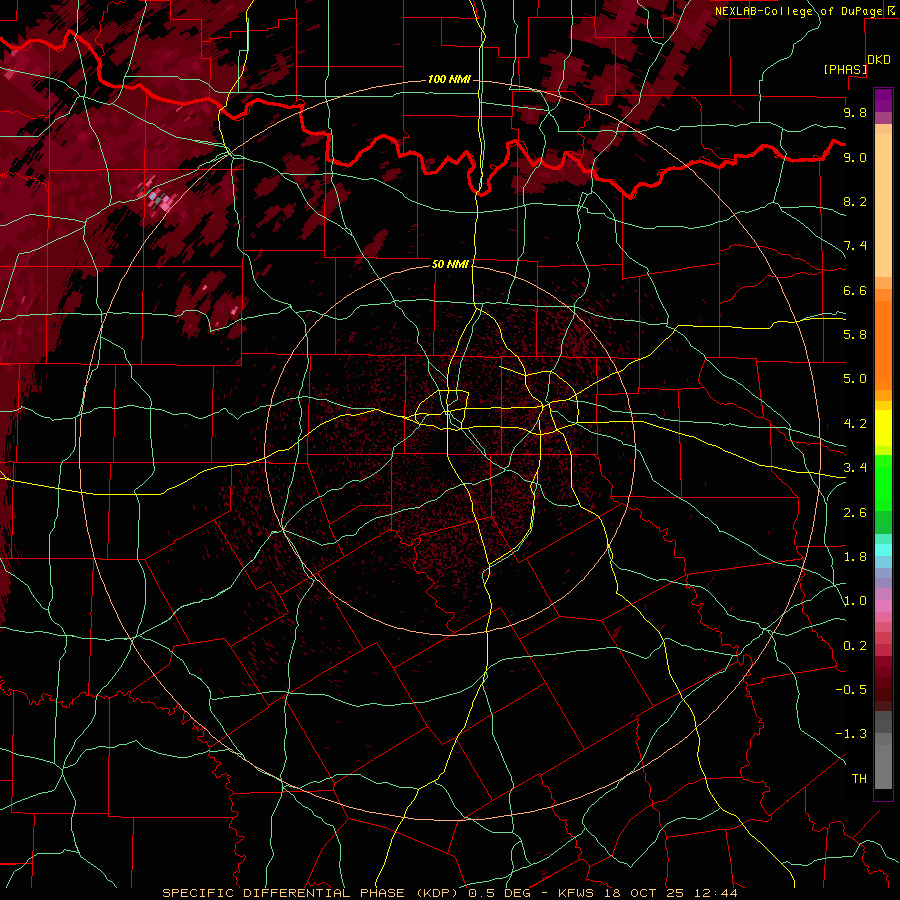This screenshot has width=900, height=900.
Task: Click the 4.2 scale value
Action: click(x=855, y=424)
